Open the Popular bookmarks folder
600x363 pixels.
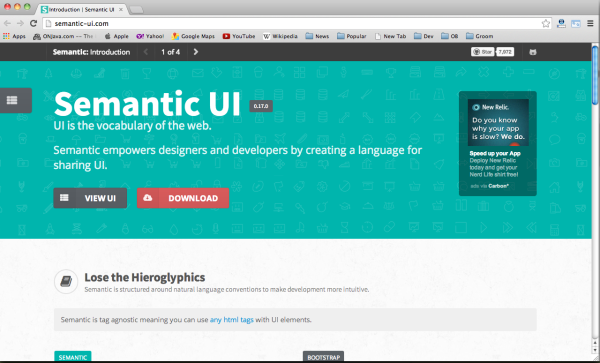coord(352,36)
